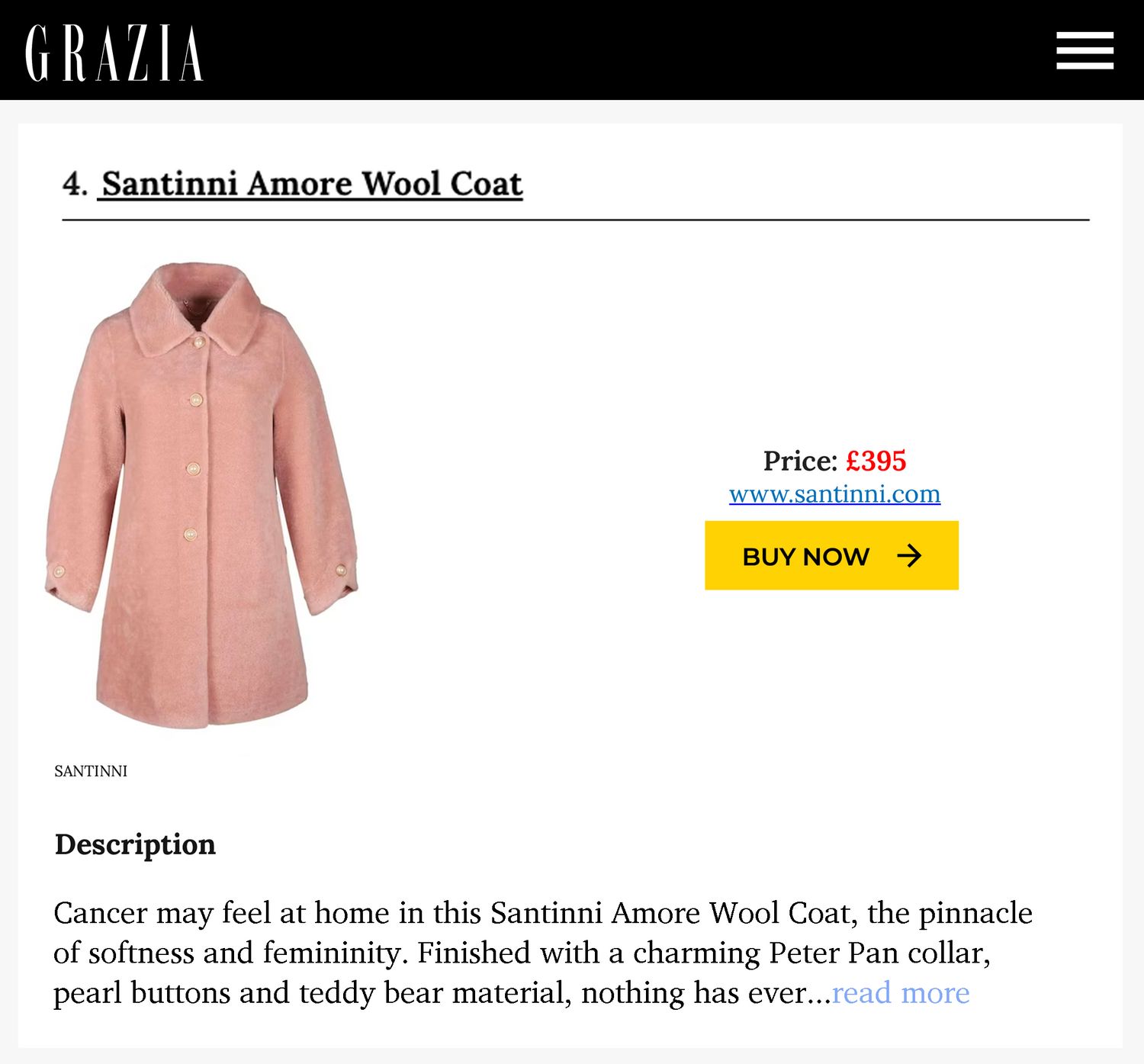Click the pink wool coat image
The image size is (1144, 1064).
pyautogui.click(x=202, y=496)
